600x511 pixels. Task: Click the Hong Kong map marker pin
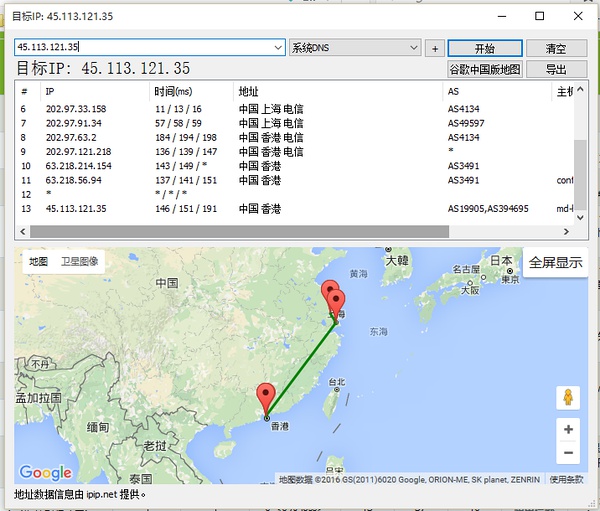pyautogui.click(x=265, y=397)
